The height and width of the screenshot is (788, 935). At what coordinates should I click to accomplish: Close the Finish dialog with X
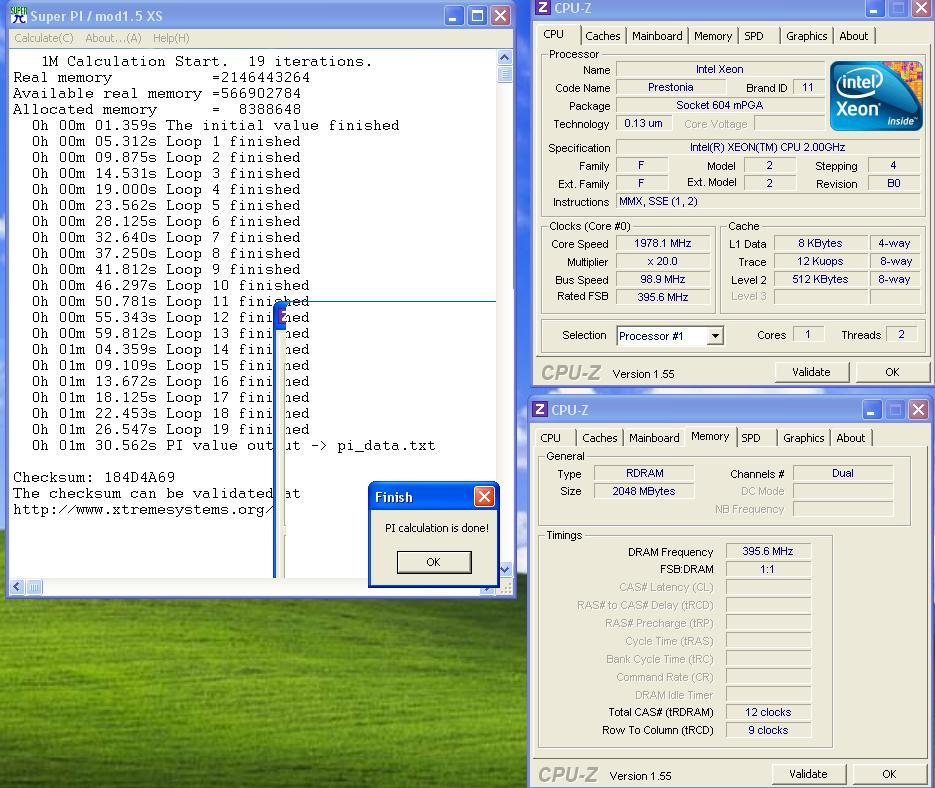click(484, 496)
